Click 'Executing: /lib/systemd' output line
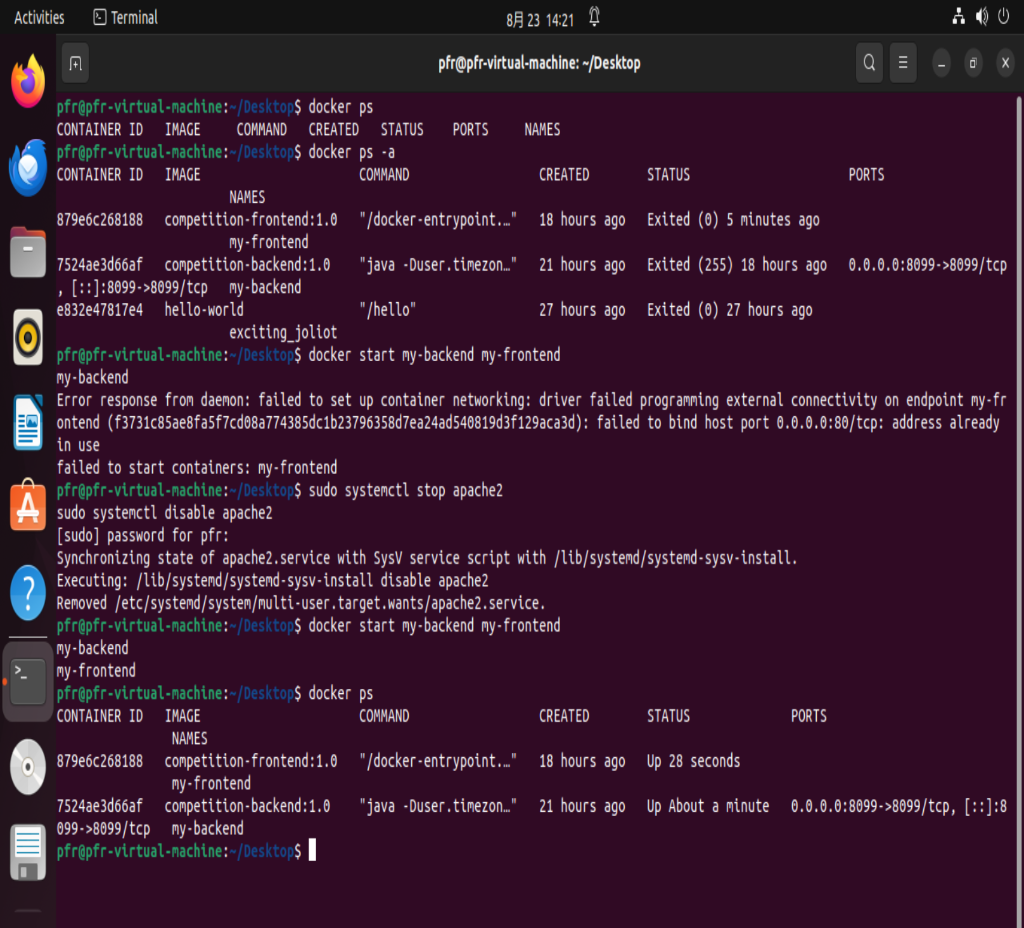This screenshot has width=1024, height=928. click(272, 581)
